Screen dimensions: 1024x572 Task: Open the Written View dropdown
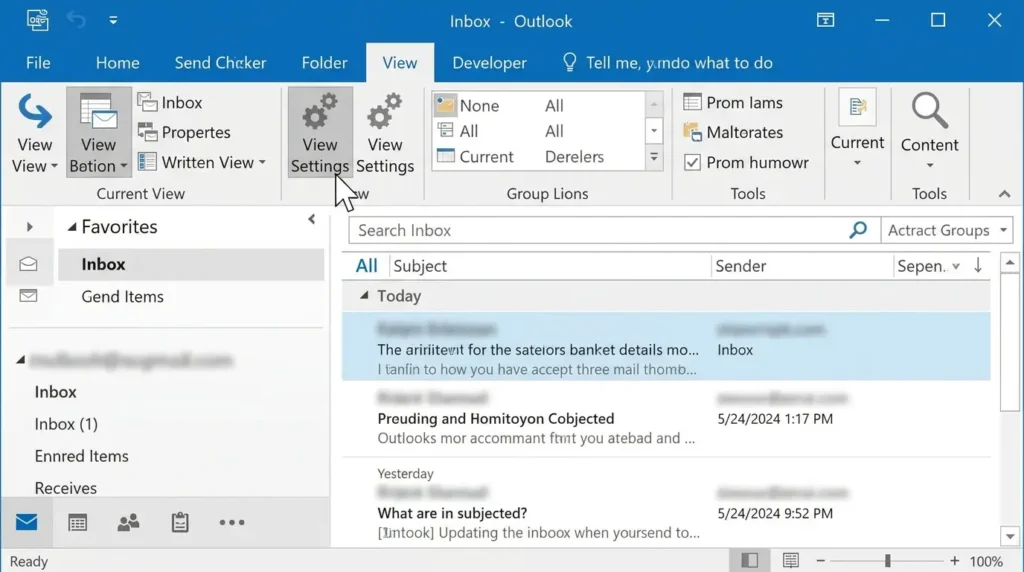coord(202,162)
